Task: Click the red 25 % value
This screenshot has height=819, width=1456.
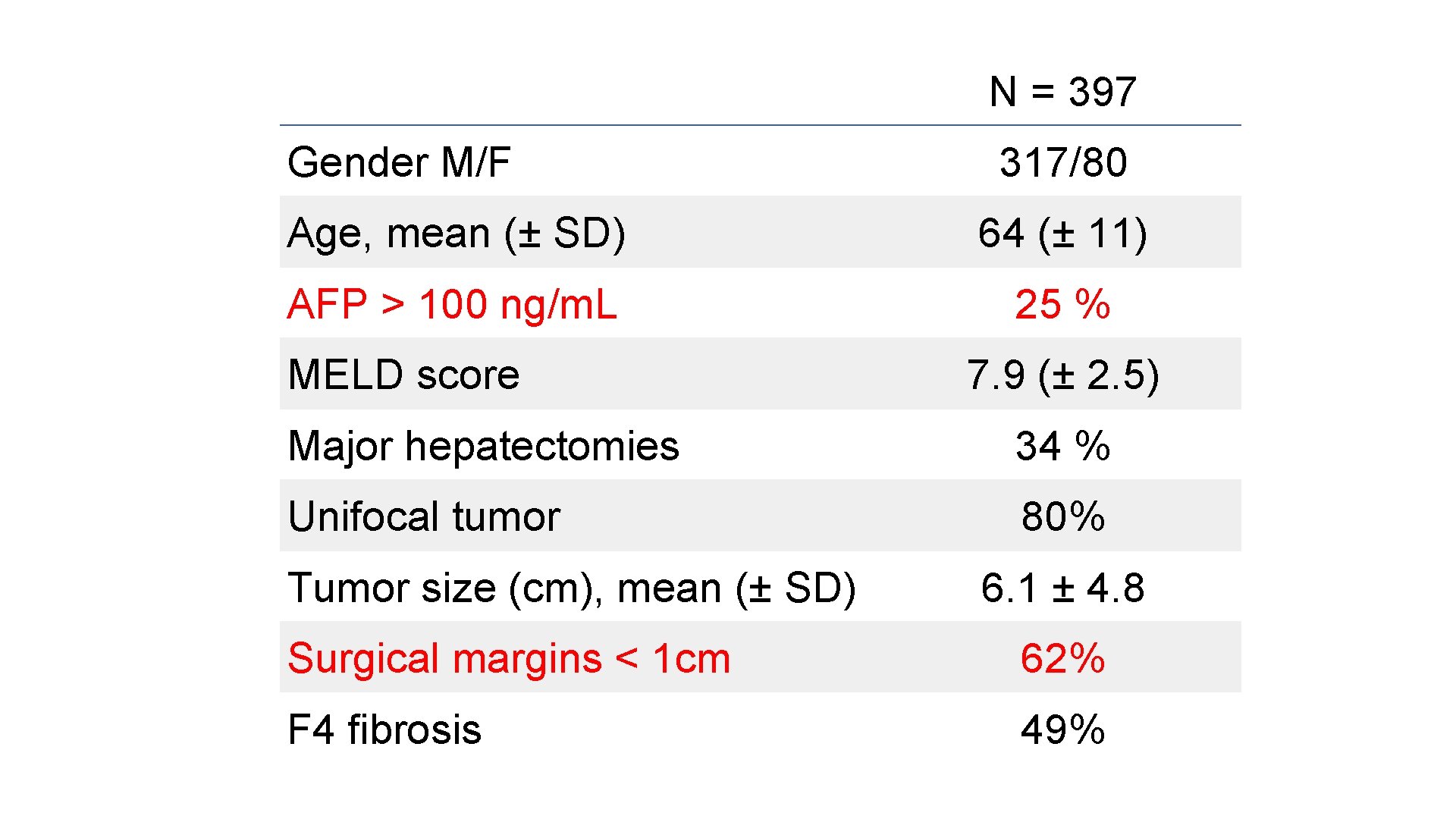Action: [1062, 304]
